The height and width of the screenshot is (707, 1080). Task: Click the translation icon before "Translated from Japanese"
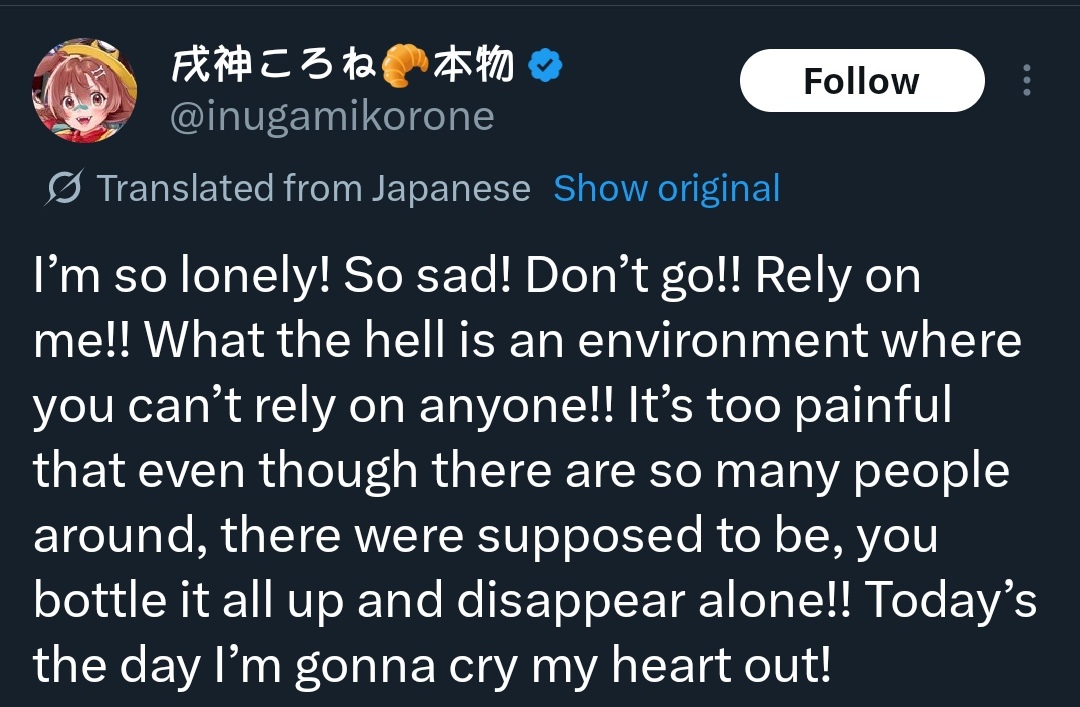[64, 188]
